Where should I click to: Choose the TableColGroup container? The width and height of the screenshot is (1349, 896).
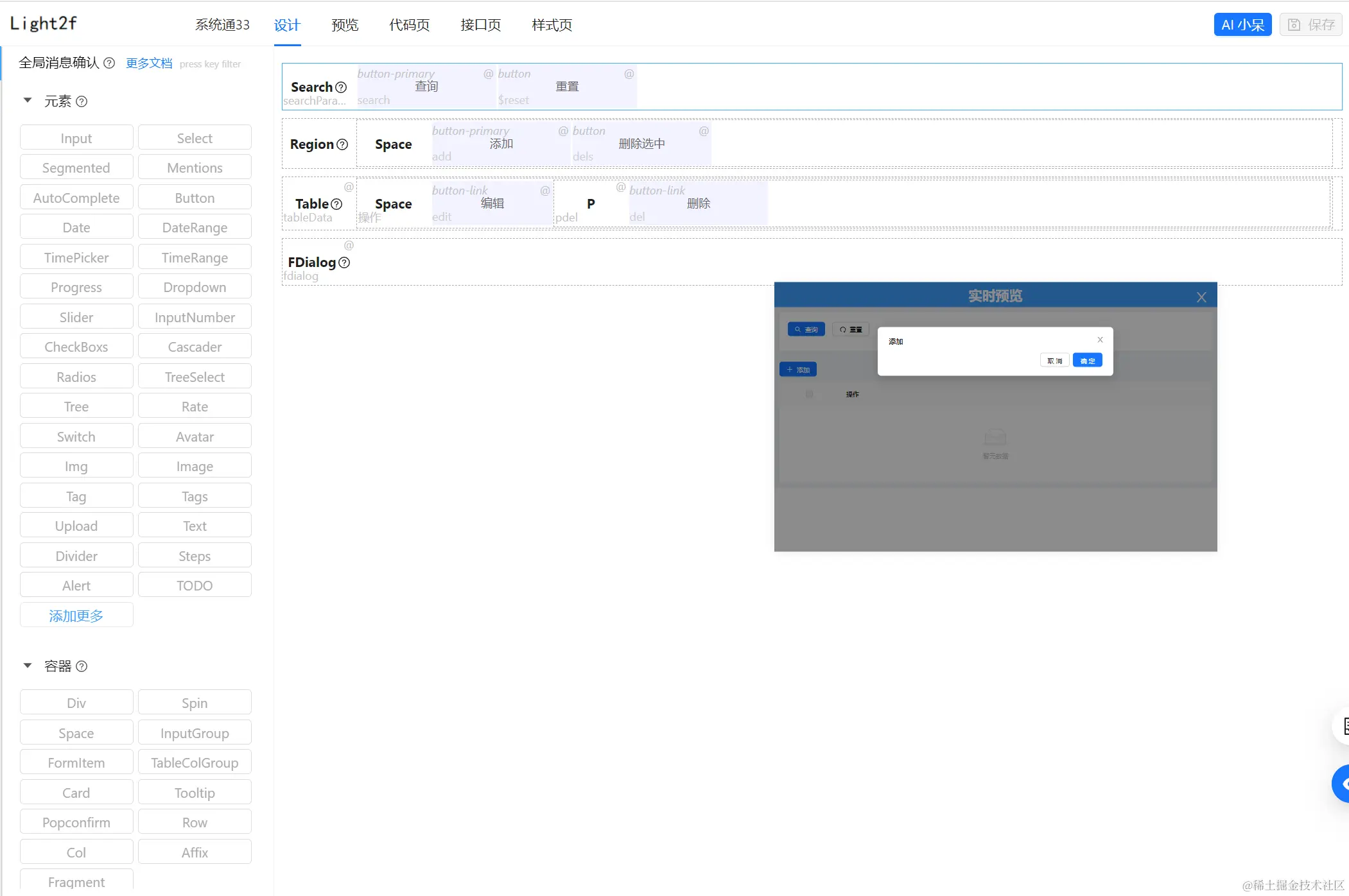195,762
